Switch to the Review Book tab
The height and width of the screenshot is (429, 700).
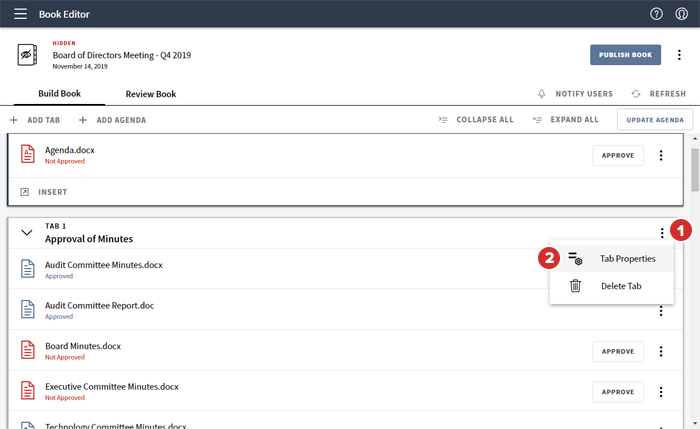pos(150,94)
